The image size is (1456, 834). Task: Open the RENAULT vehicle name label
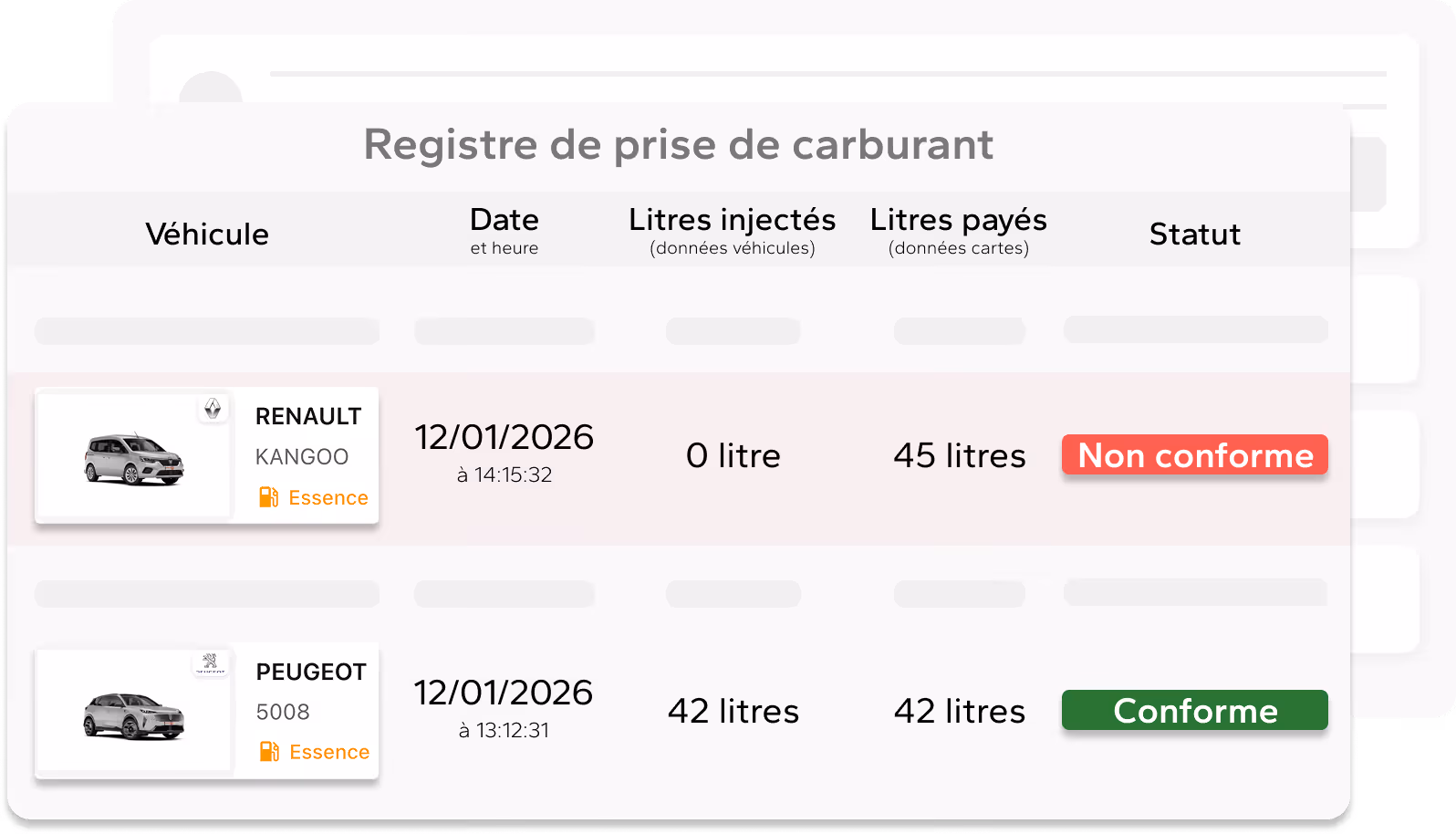(x=308, y=416)
